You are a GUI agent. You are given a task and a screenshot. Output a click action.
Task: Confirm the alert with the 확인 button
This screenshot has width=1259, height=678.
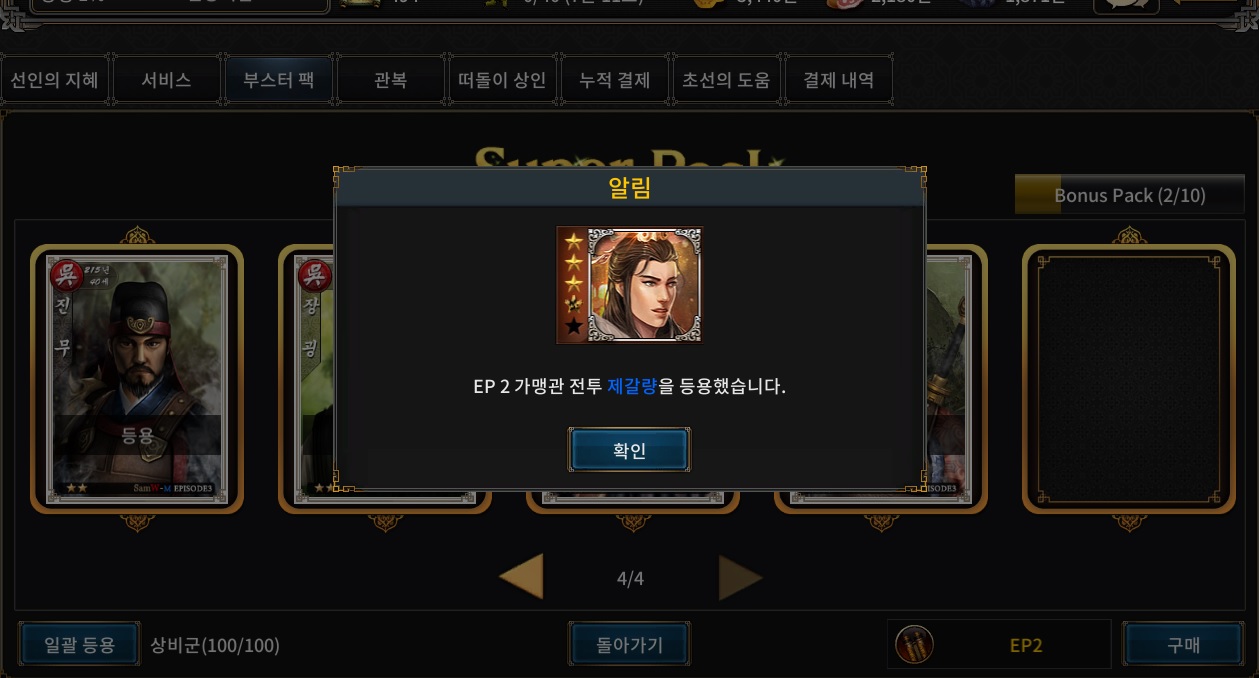[629, 450]
